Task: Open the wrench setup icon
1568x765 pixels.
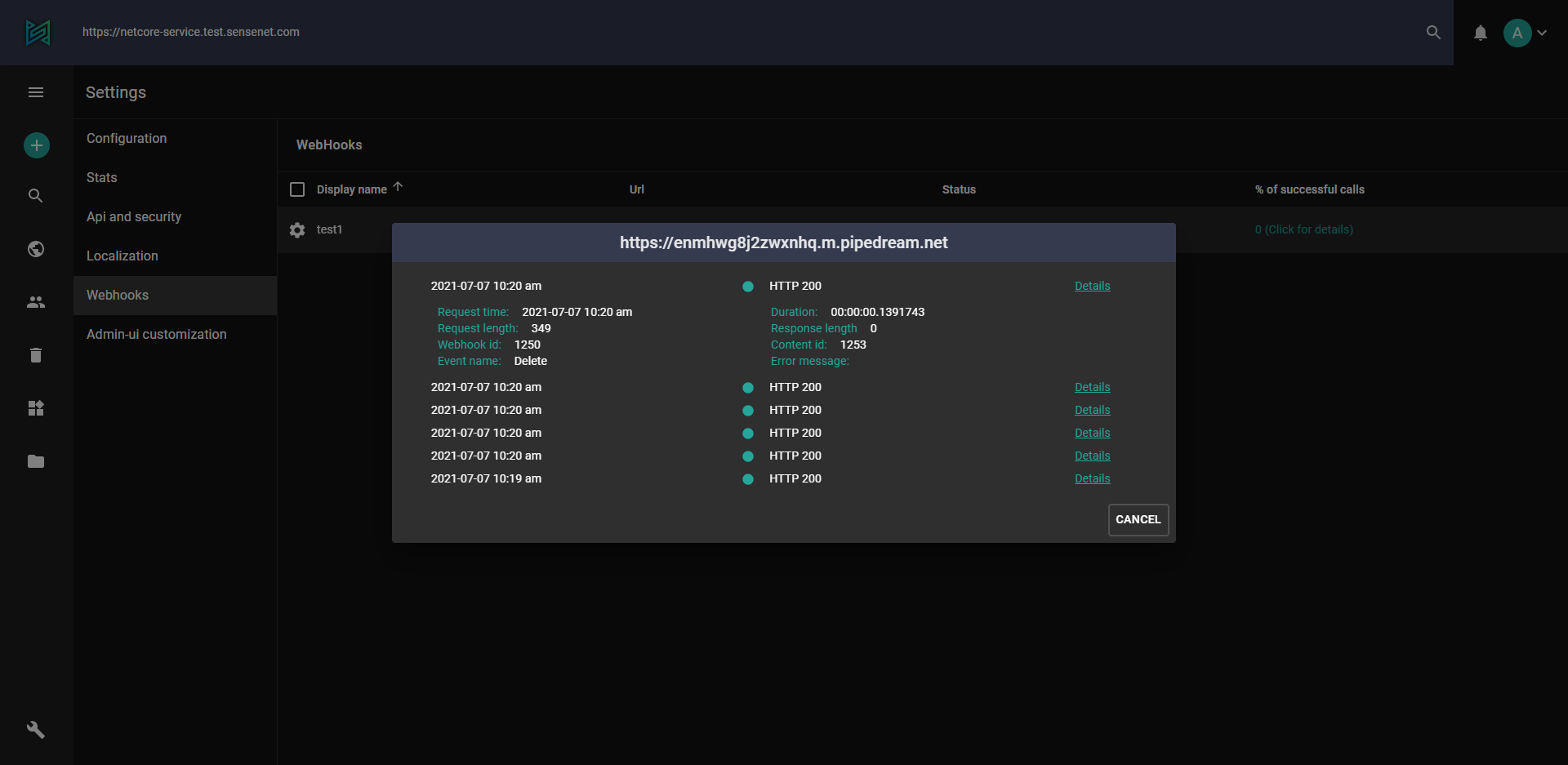Action: pos(36,730)
